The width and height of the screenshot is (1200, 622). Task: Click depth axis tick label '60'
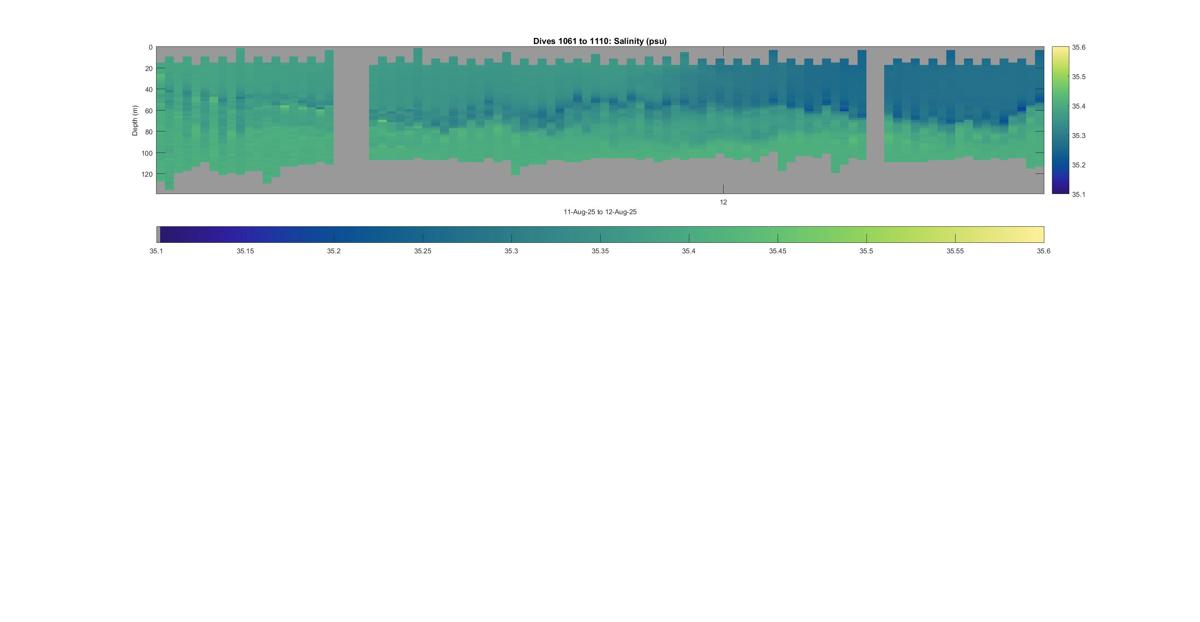149,111
